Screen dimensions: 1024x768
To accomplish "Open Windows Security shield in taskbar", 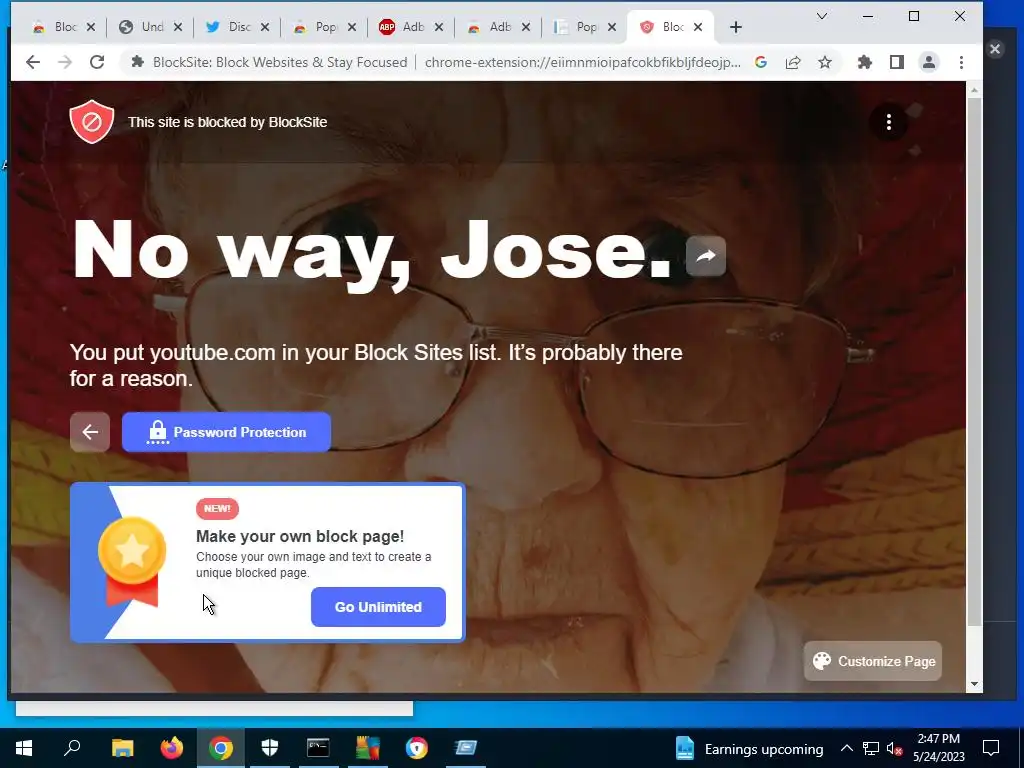I will [x=270, y=748].
